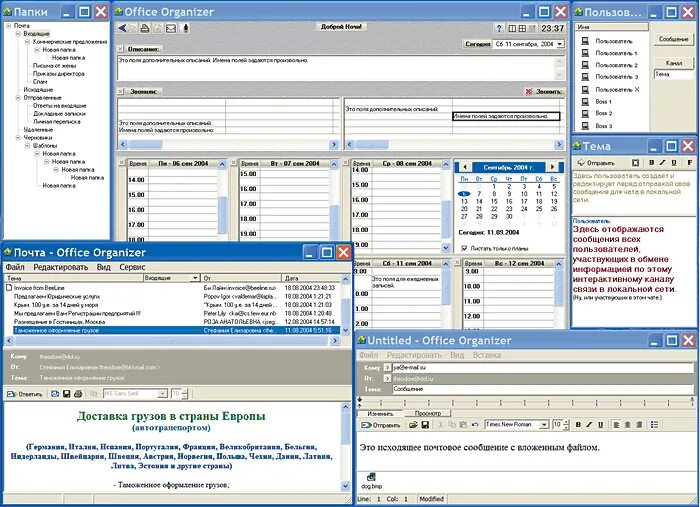The height and width of the screenshot is (507, 700).
Task: Center text in Untitled message toolbar
Action: 628,425
